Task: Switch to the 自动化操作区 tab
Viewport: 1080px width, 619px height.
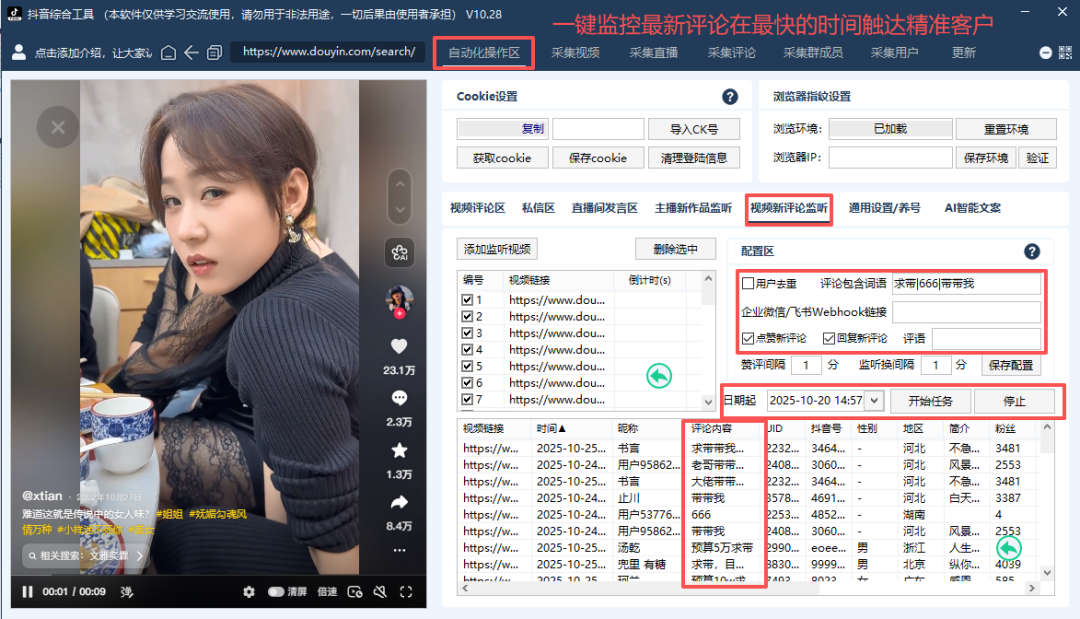Action: click(484, 53)
